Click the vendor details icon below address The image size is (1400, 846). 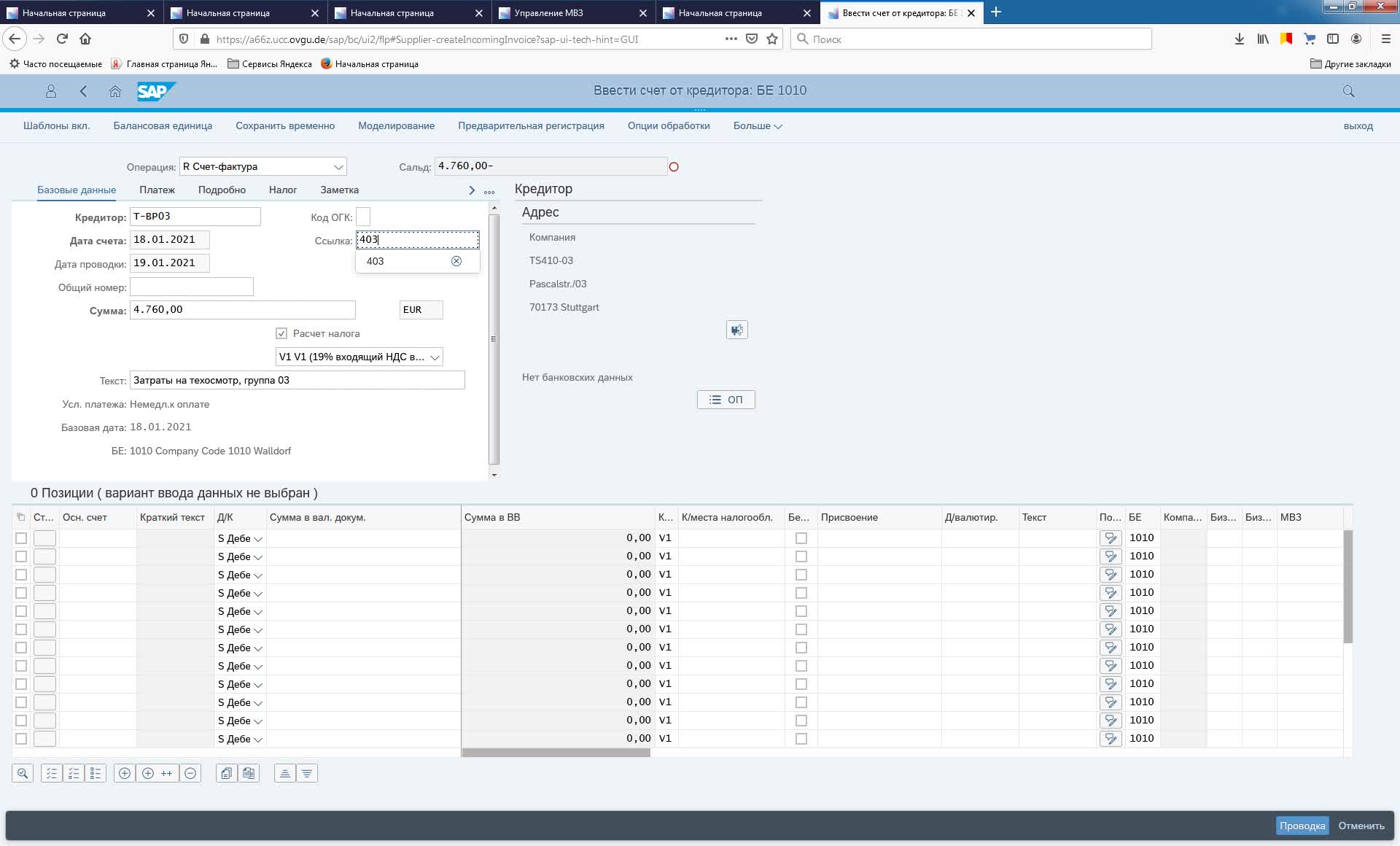(x=736, y=330)
